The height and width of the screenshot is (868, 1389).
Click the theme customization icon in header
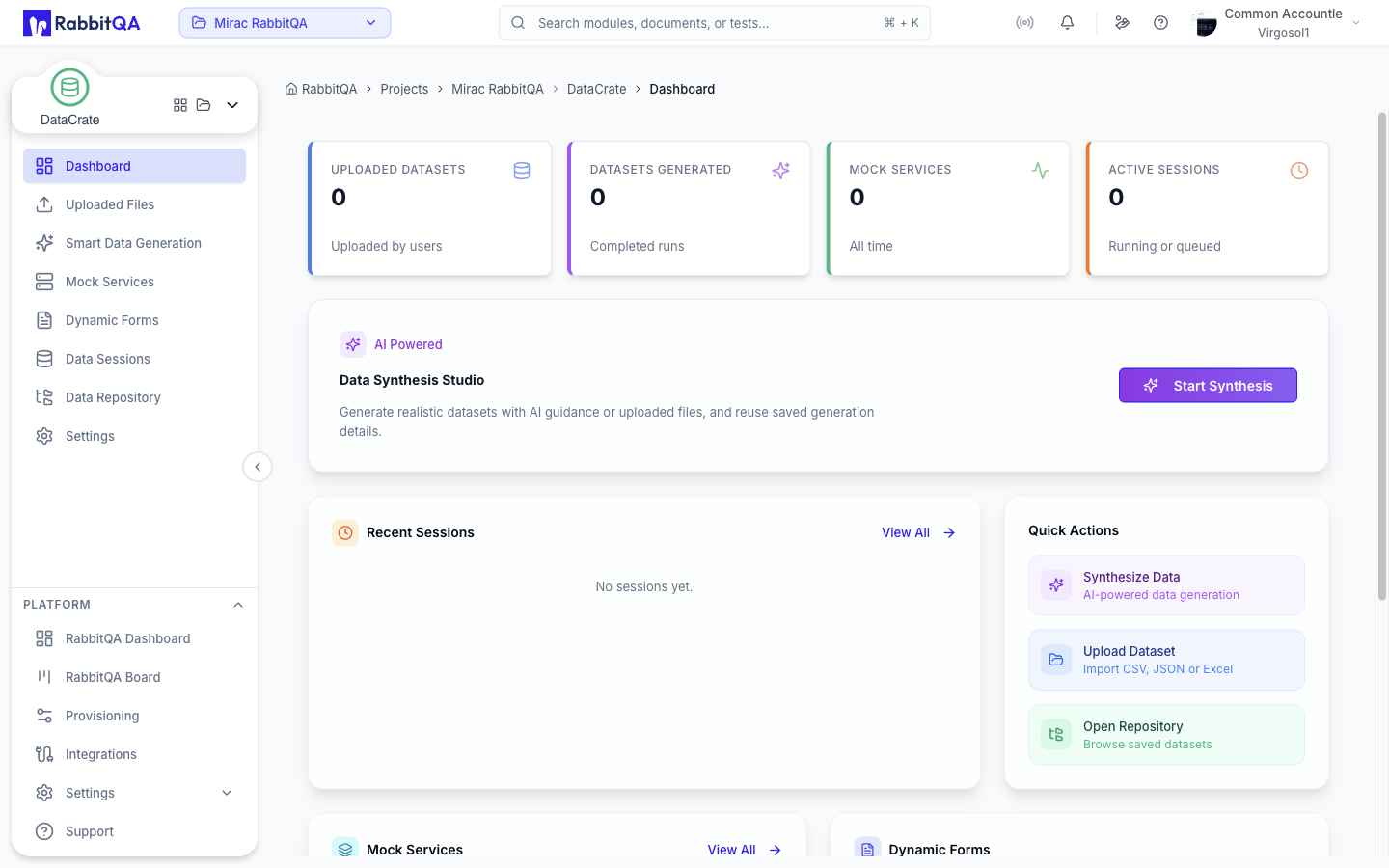tap(1122, 23)
